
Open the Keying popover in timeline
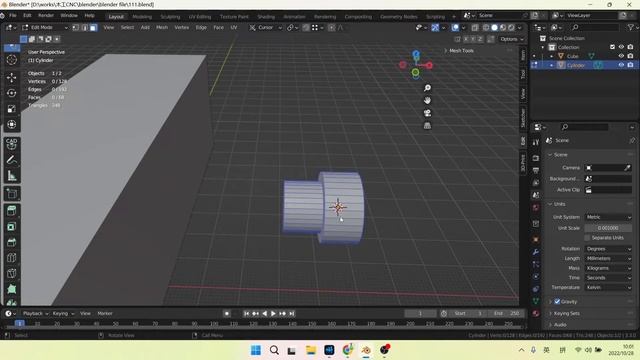point(63,313)
